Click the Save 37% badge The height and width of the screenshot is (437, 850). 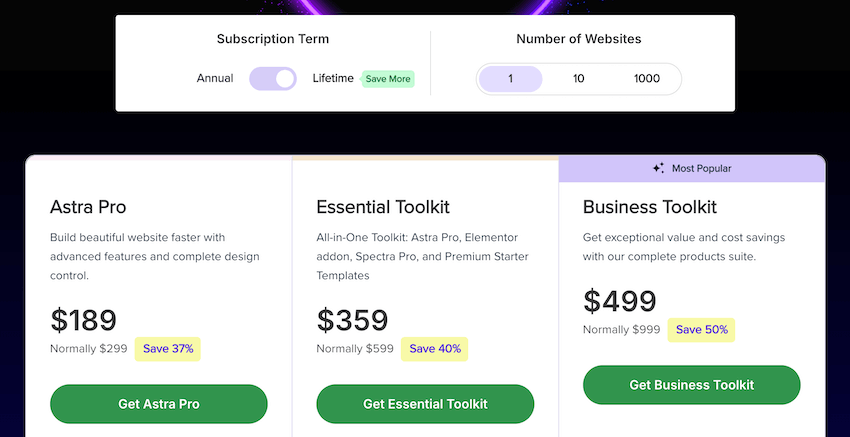[x=169, y=349]
